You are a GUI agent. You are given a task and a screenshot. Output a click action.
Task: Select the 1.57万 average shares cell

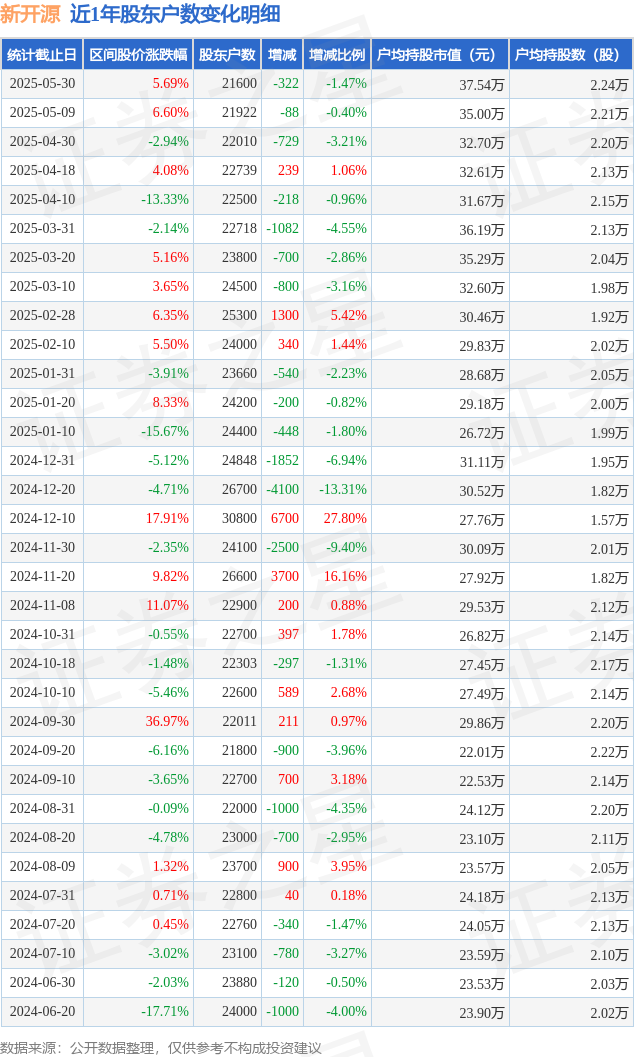click(x=571, y=519)
